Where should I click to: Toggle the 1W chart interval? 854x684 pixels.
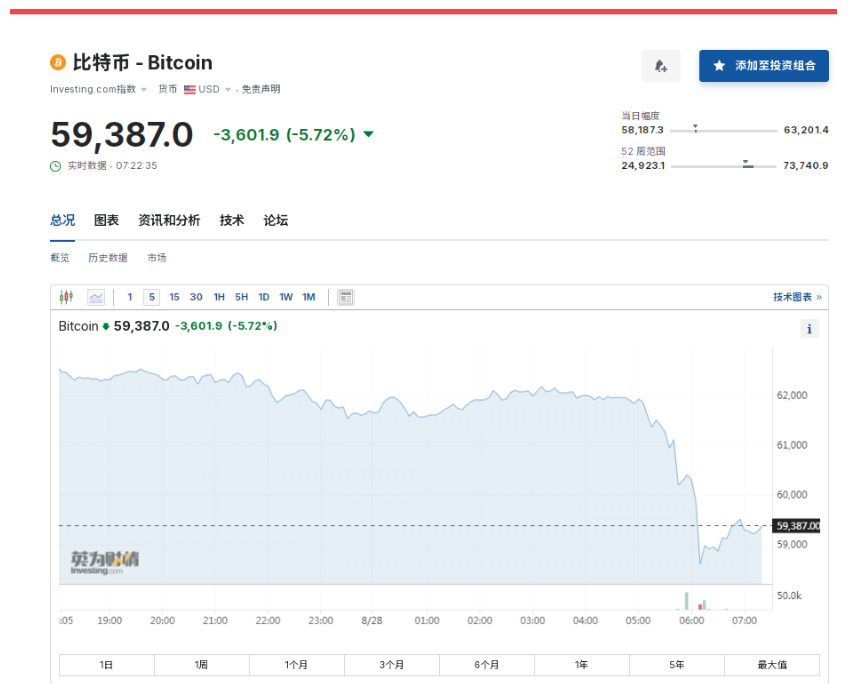286,297
